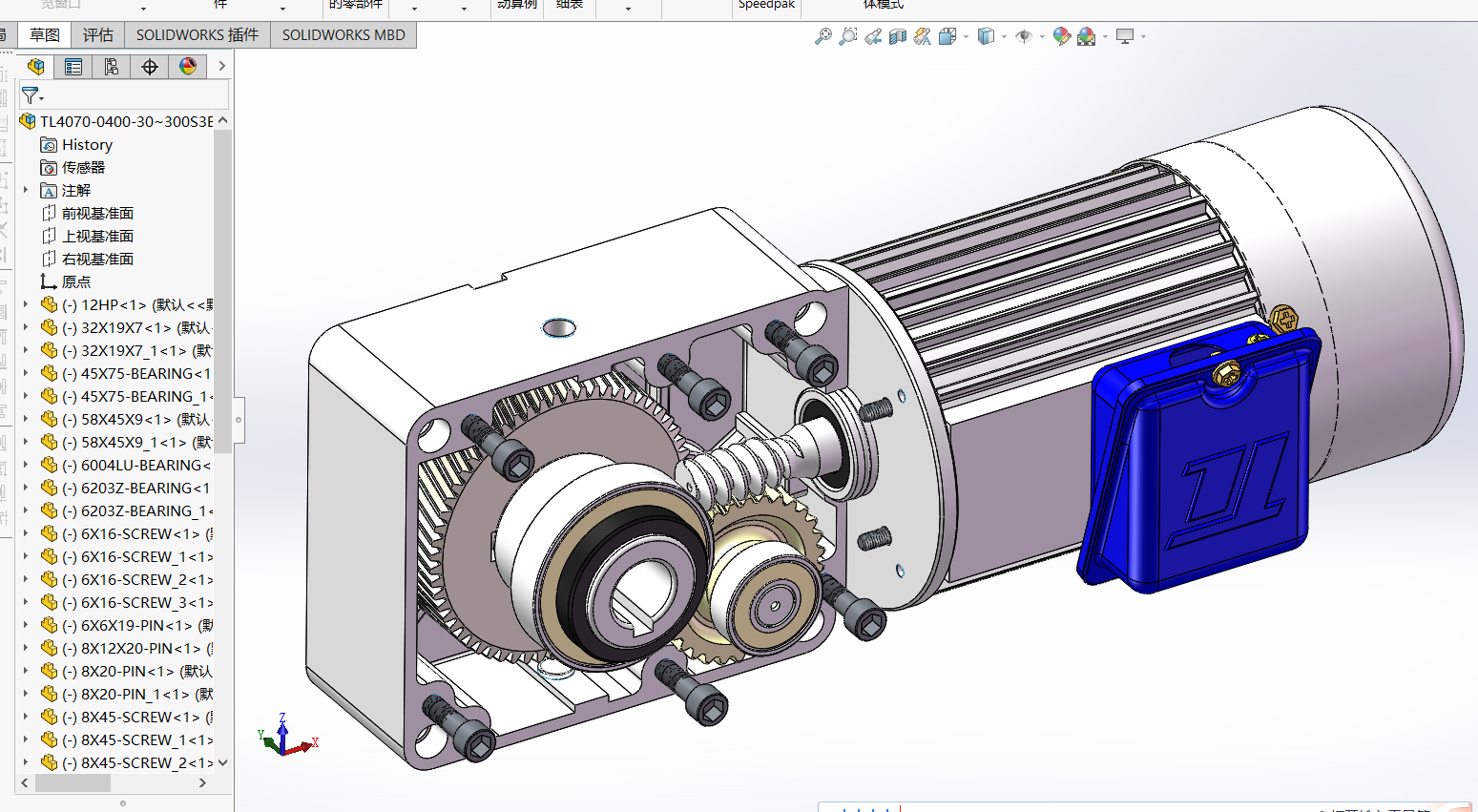Open the SOLIDWORKS 插件 tab
Screen dimensions: 1478x812
coord(198,35)
